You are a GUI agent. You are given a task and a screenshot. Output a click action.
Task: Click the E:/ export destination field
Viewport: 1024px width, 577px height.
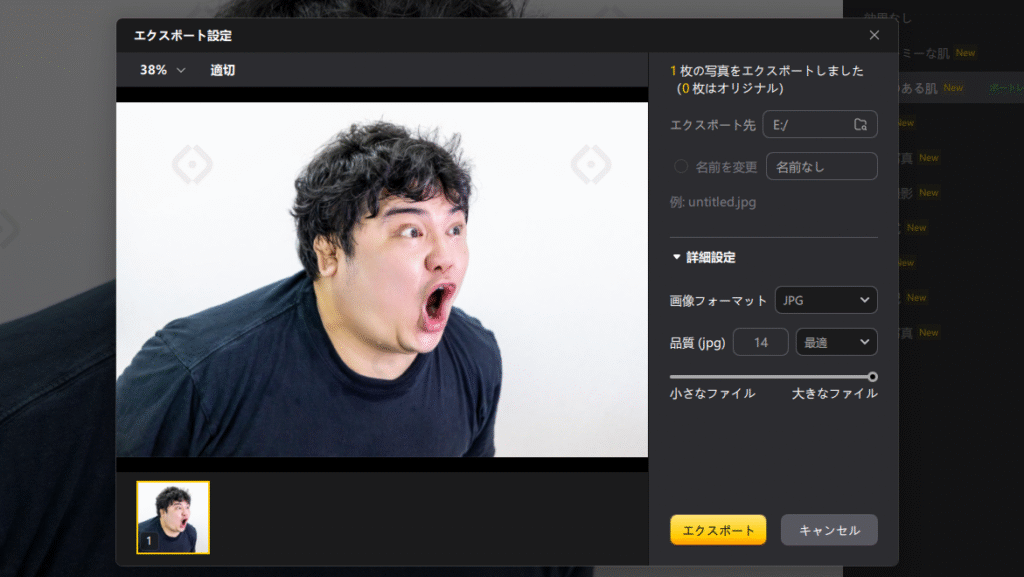[x=807, y=124]
